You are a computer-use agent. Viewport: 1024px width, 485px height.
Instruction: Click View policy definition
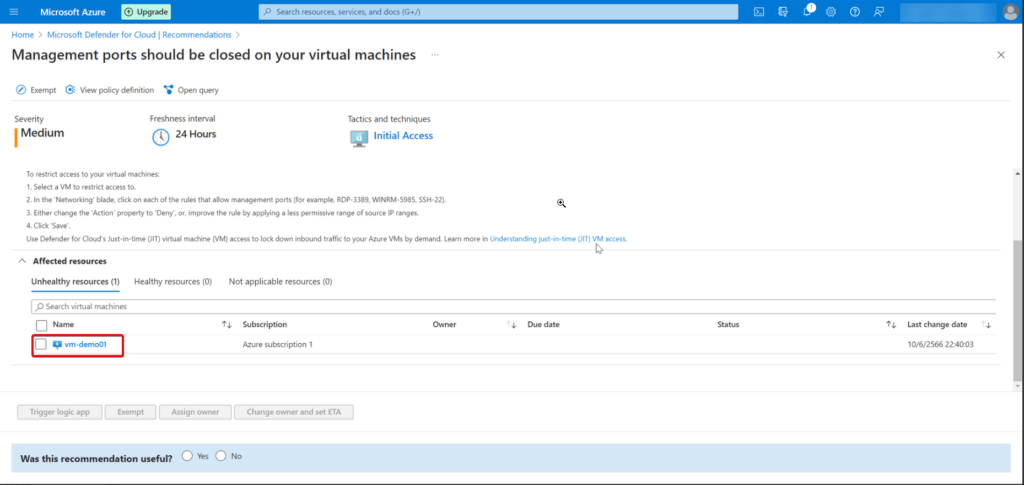tap(110, 90)
